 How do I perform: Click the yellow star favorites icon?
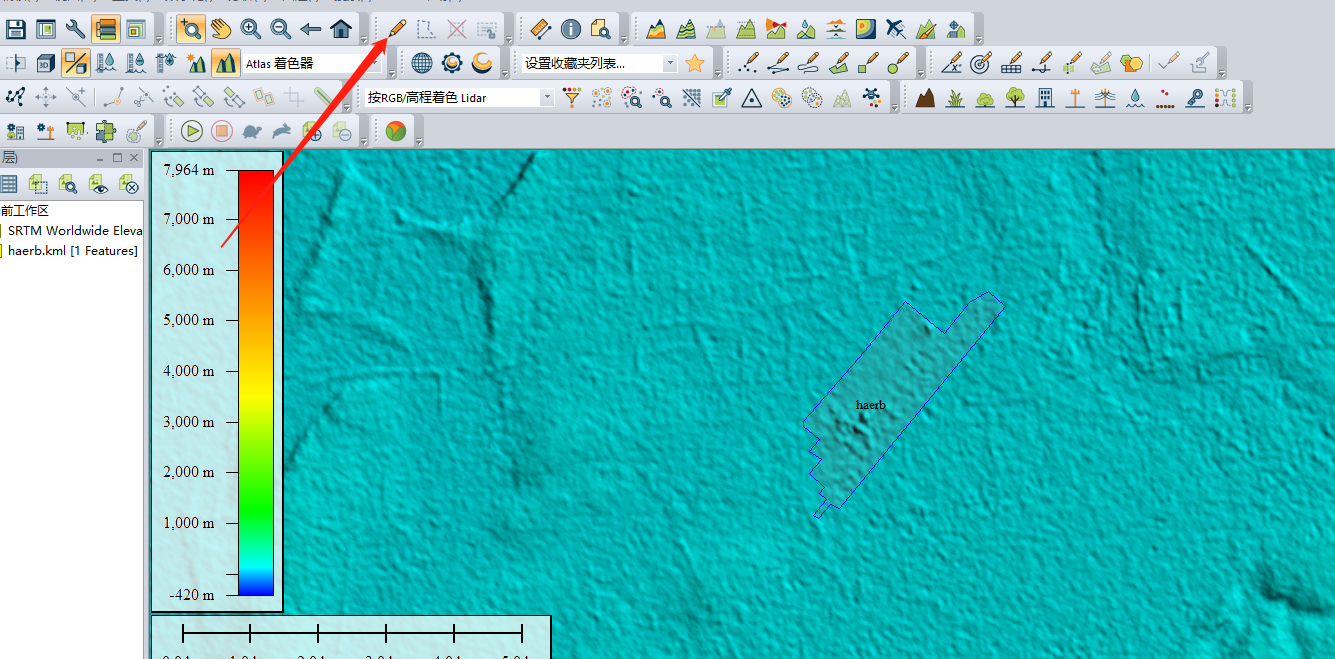(x=695, y=63)
